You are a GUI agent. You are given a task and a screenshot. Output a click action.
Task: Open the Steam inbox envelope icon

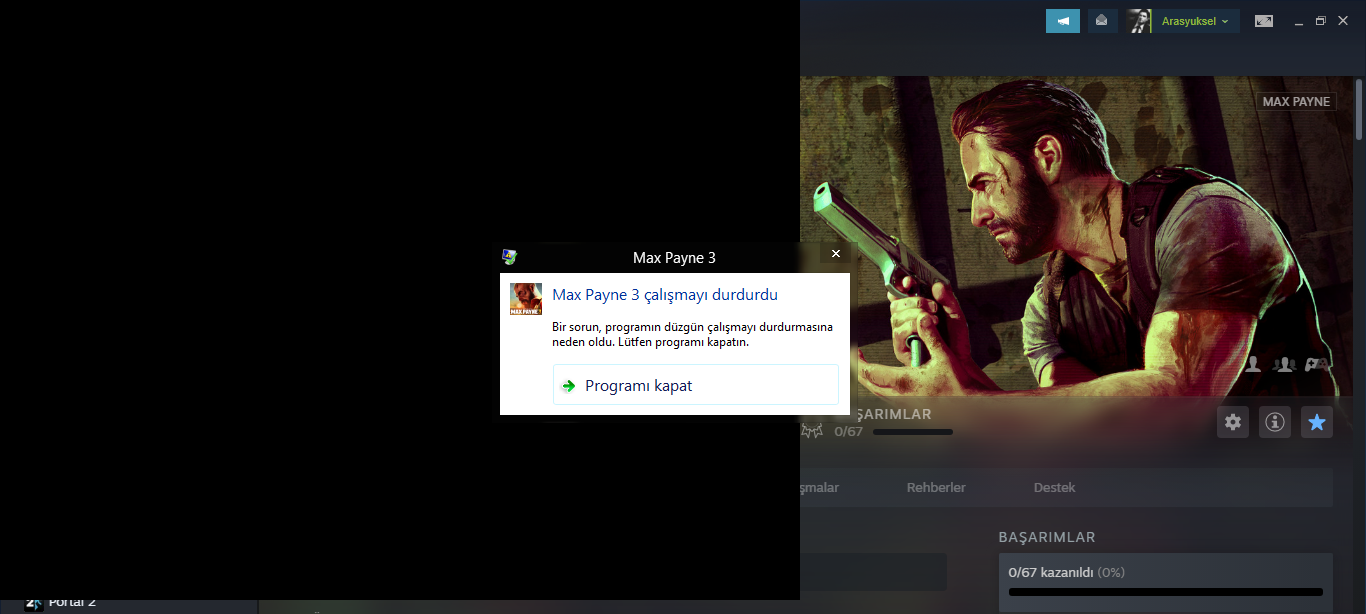1102,21
